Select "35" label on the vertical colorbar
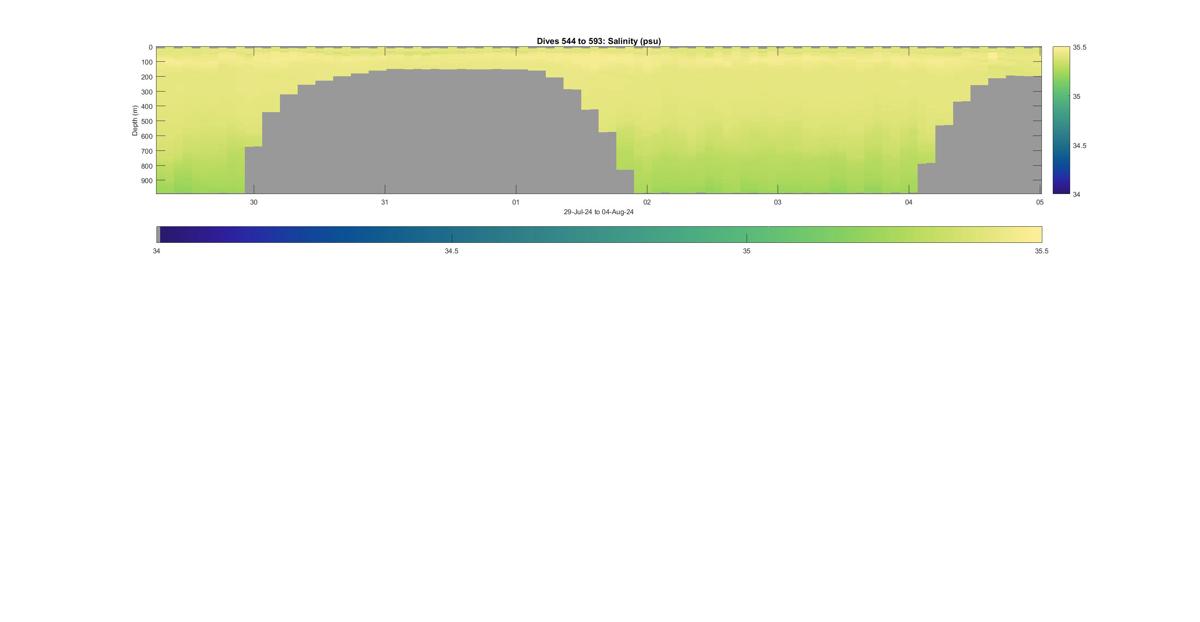 tap(1077, 96)
